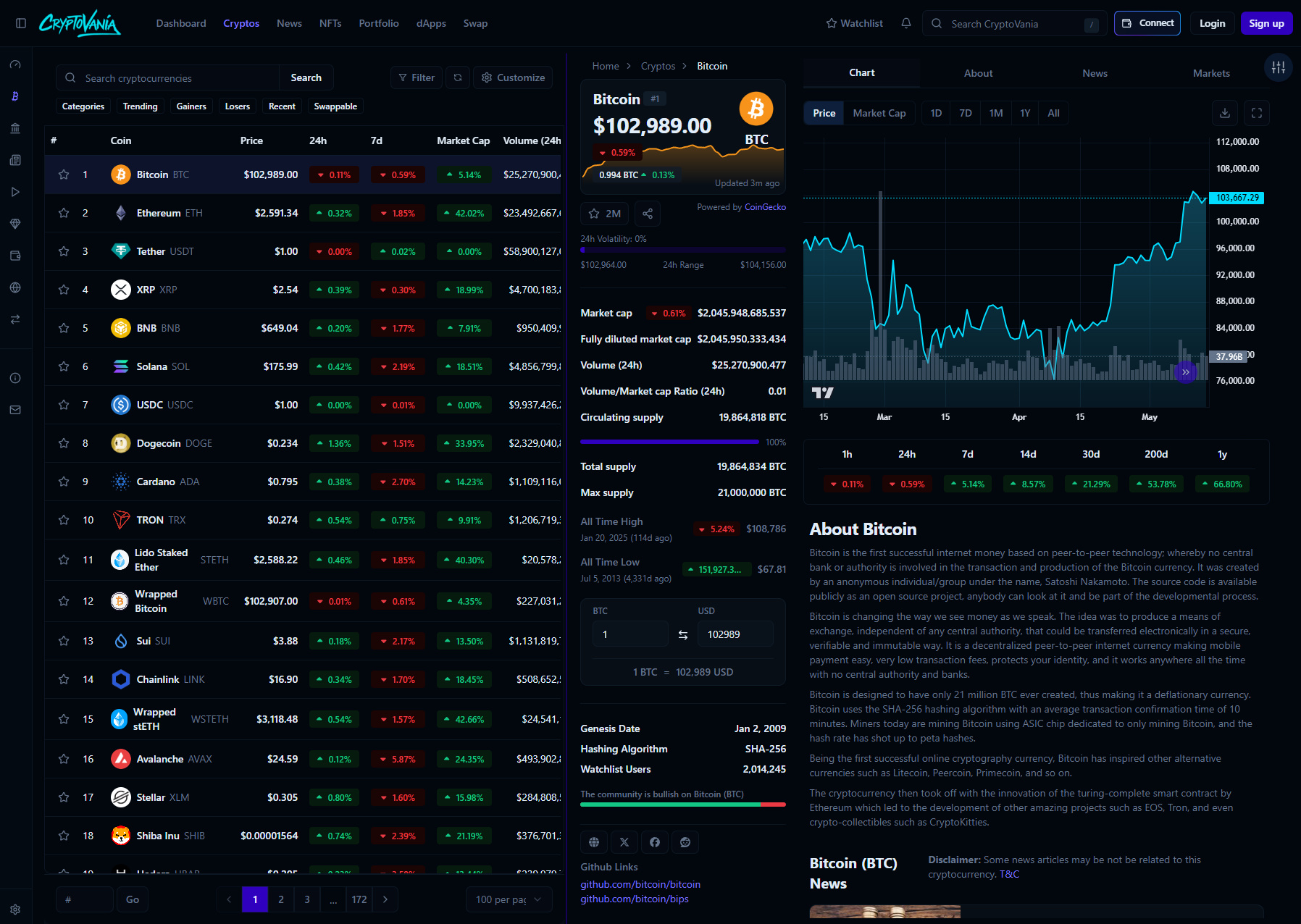Star Dogecoin to add to watchlist
The height and width of the screenshot is (924, 1301).
[64, 443]
